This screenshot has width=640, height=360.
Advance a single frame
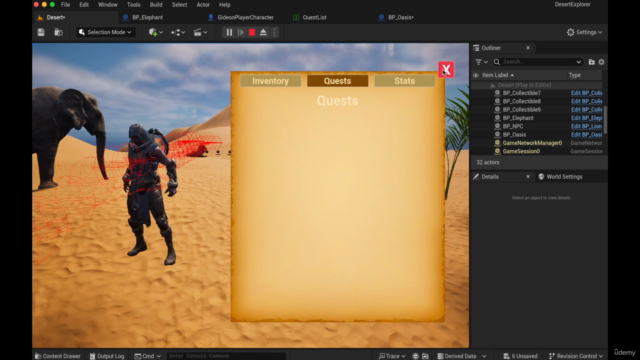[x=241, y=32]
